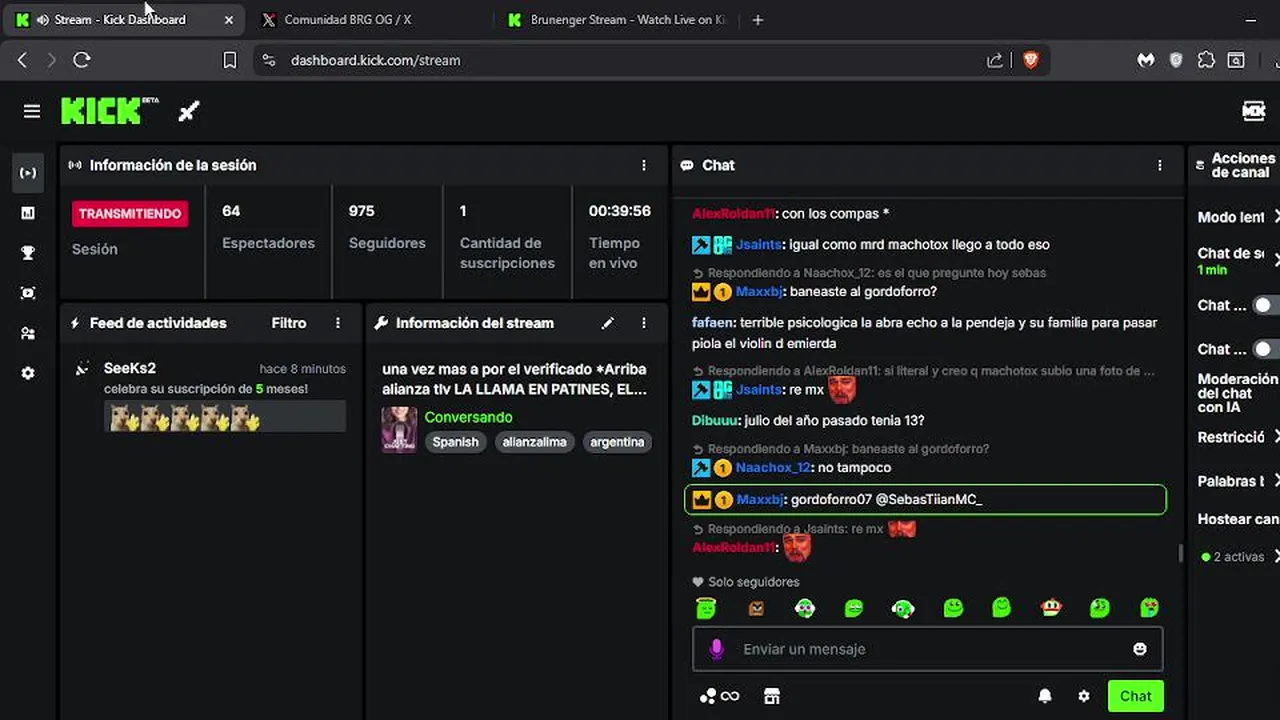
Task: Open the chat settings gear icon
Action: point(1084,696)
